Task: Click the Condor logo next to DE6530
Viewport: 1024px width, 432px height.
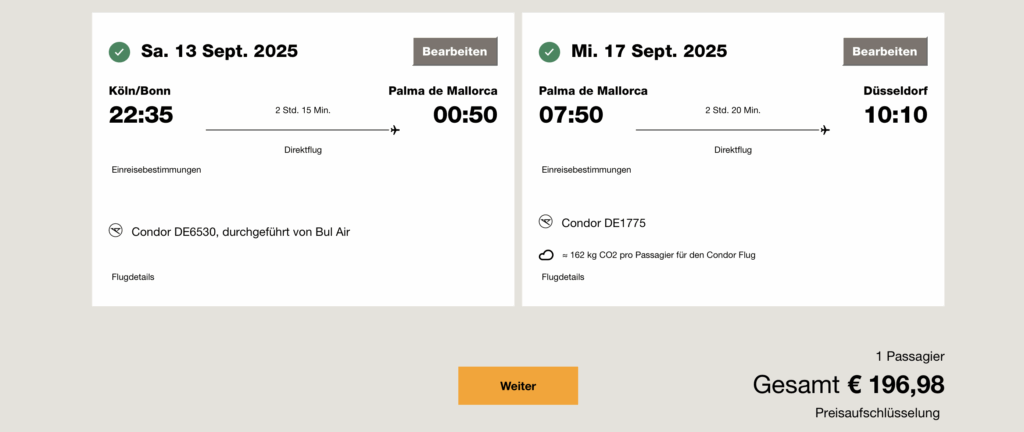Action: (x=116, y=231)
